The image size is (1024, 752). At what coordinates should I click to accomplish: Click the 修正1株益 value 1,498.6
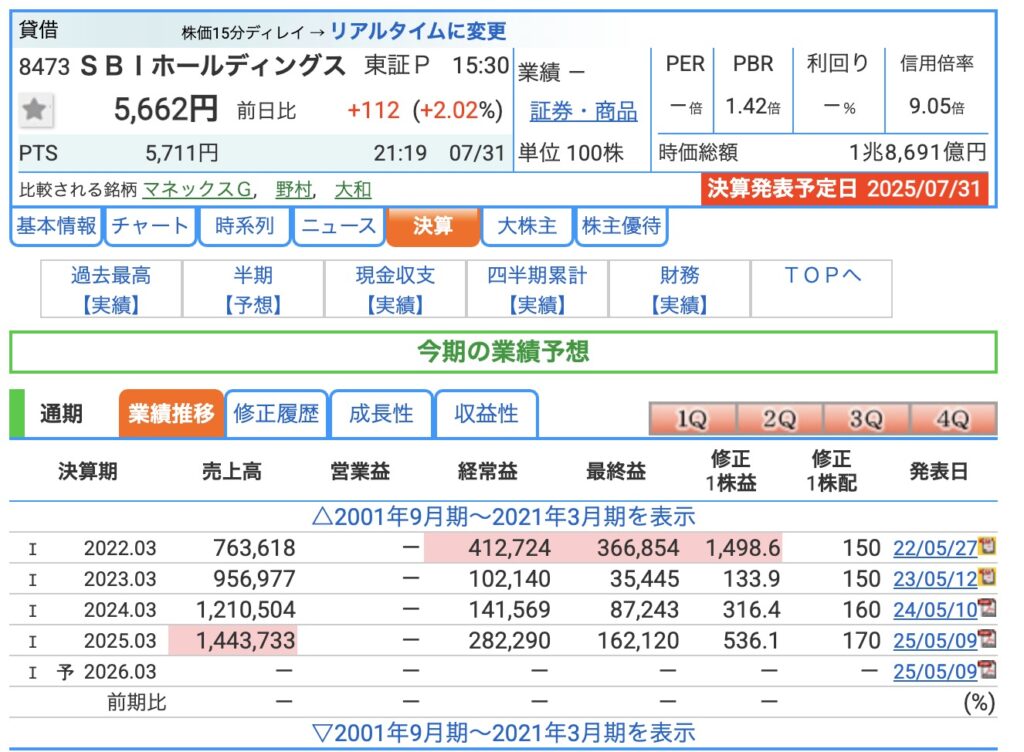point(743,548)
